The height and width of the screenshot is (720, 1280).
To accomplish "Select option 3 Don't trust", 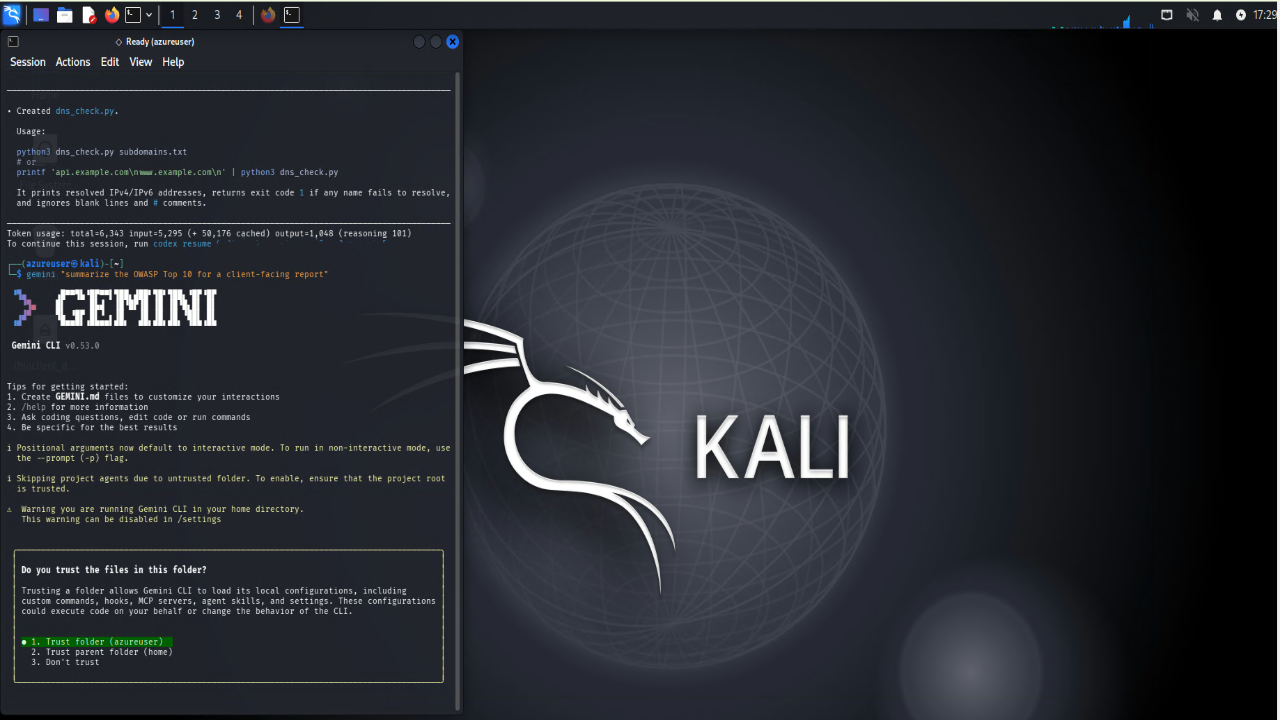I will pos(65,662).
